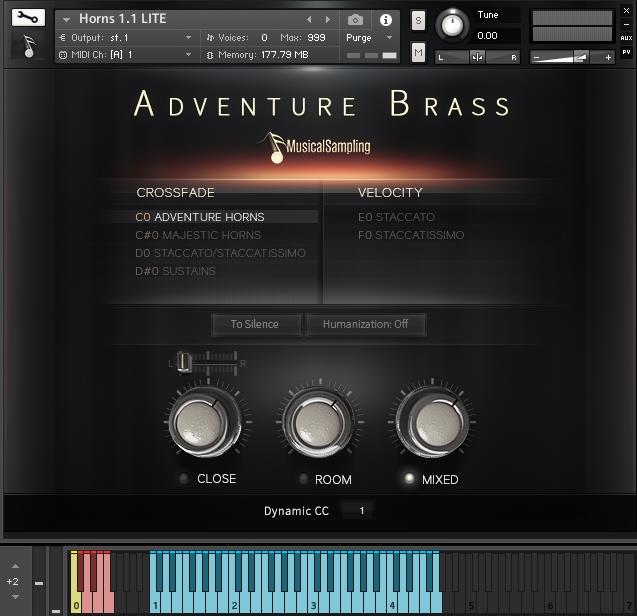
Task: Click the AUX routing button
Action: point(626,38)
